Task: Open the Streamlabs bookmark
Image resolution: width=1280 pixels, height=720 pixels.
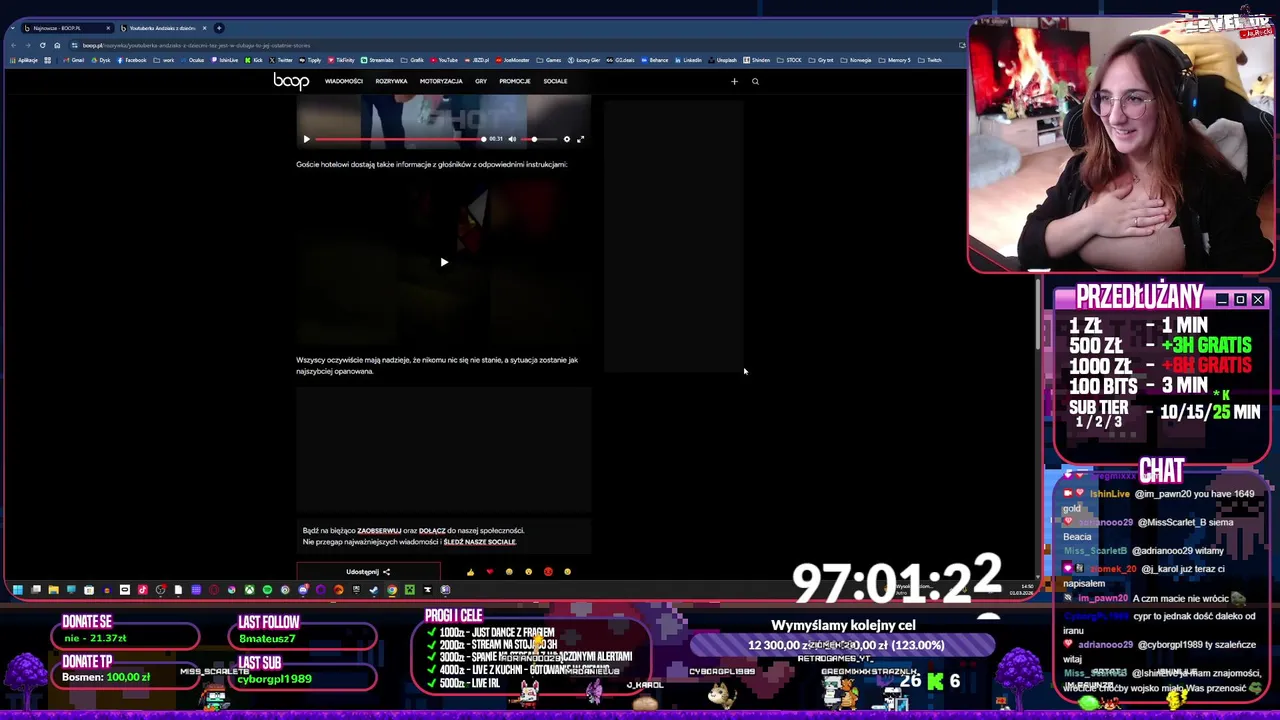Action: (378, 60)
